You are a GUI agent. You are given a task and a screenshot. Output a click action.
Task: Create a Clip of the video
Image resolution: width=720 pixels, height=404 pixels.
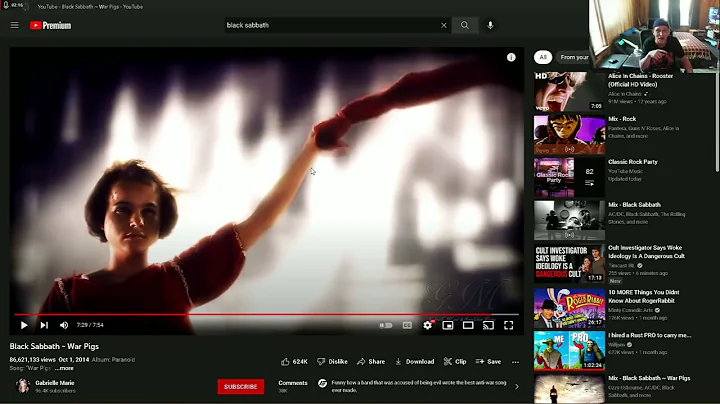(x=455, y=362)
